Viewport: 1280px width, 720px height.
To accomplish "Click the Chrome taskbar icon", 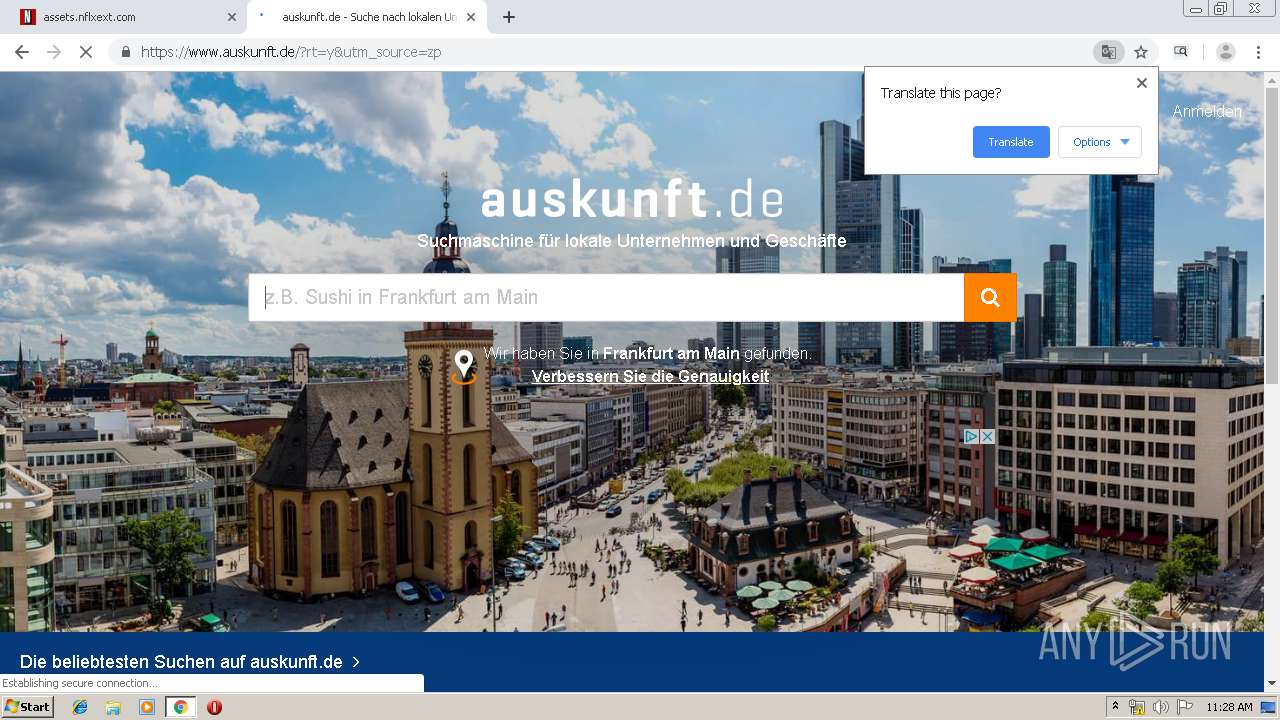I will click(x=180, y=707).
